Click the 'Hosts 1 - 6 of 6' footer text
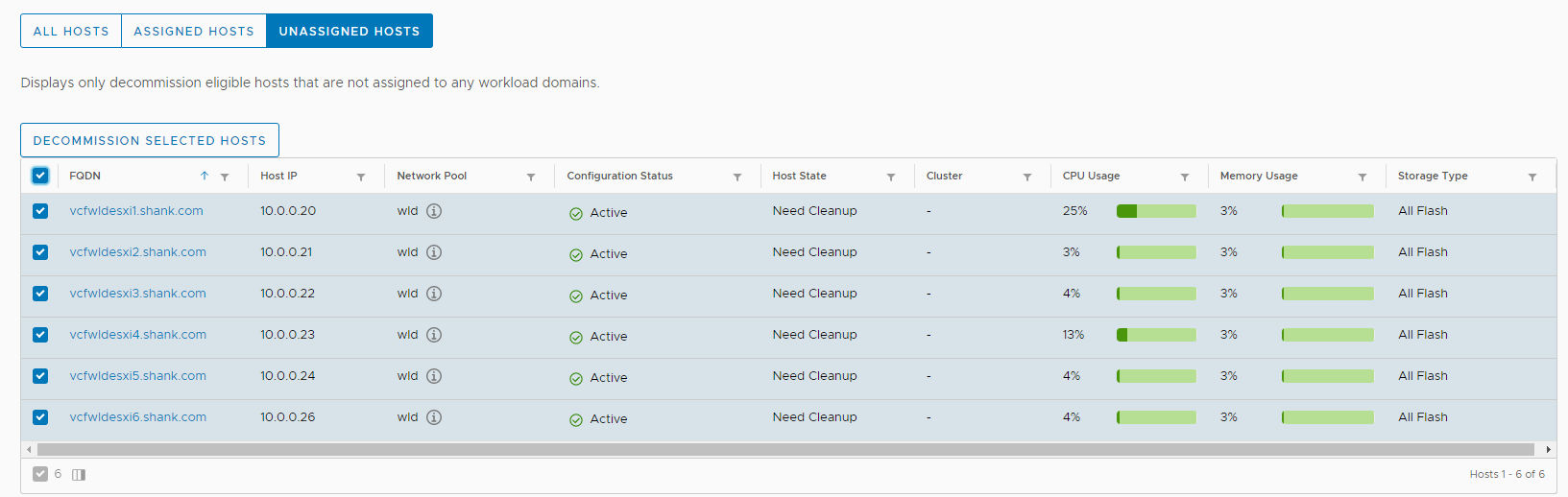1568x497 pixels. (1507, 474)
